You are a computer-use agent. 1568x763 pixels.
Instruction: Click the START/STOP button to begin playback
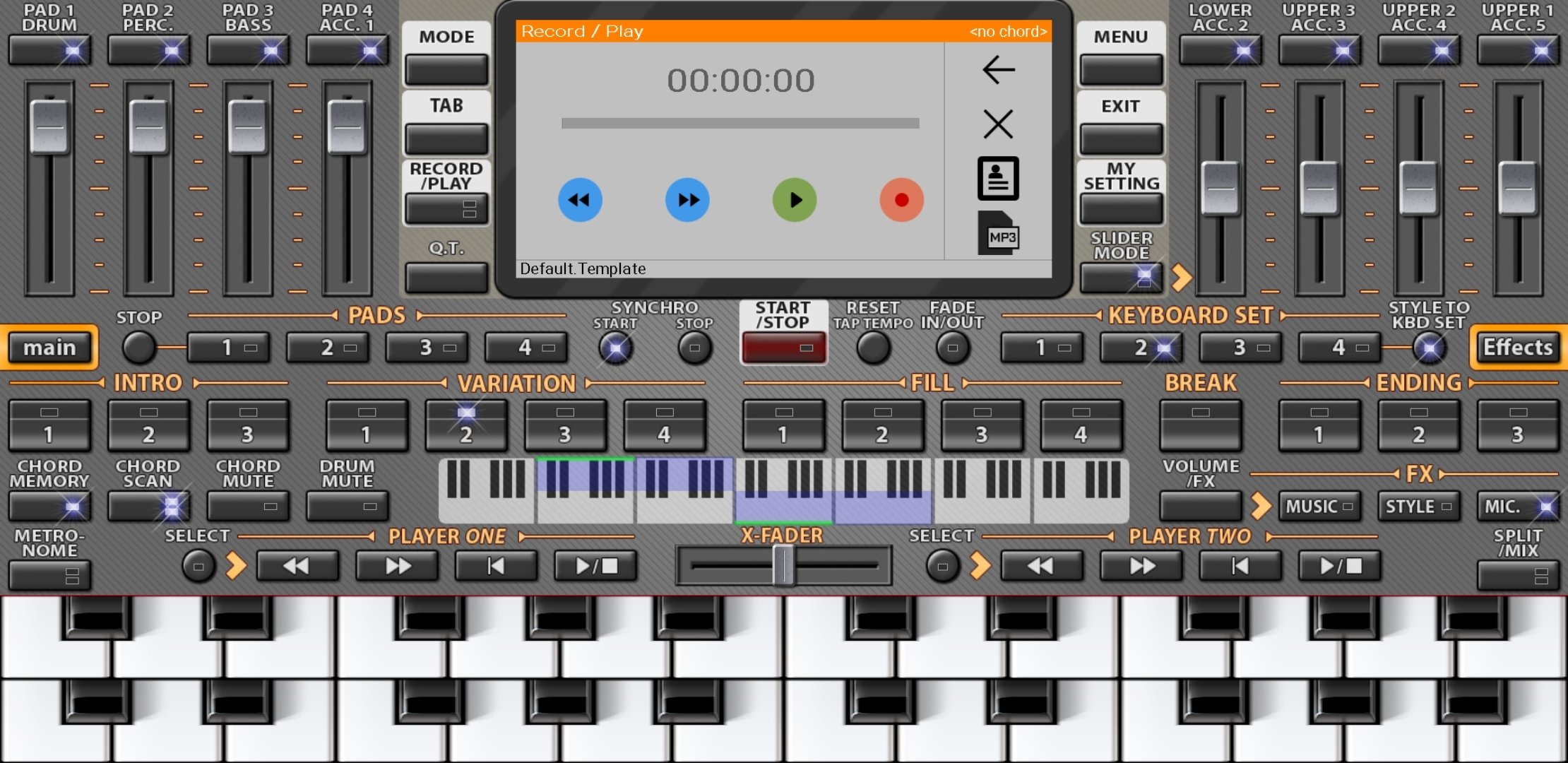tap(783, 350)
